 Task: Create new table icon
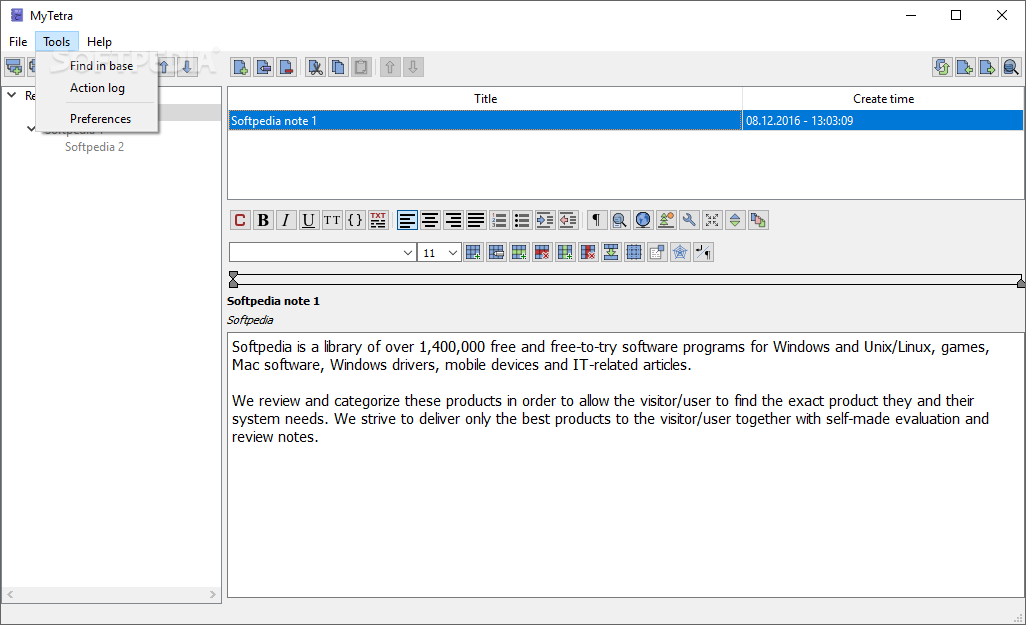tap(473, 252)
